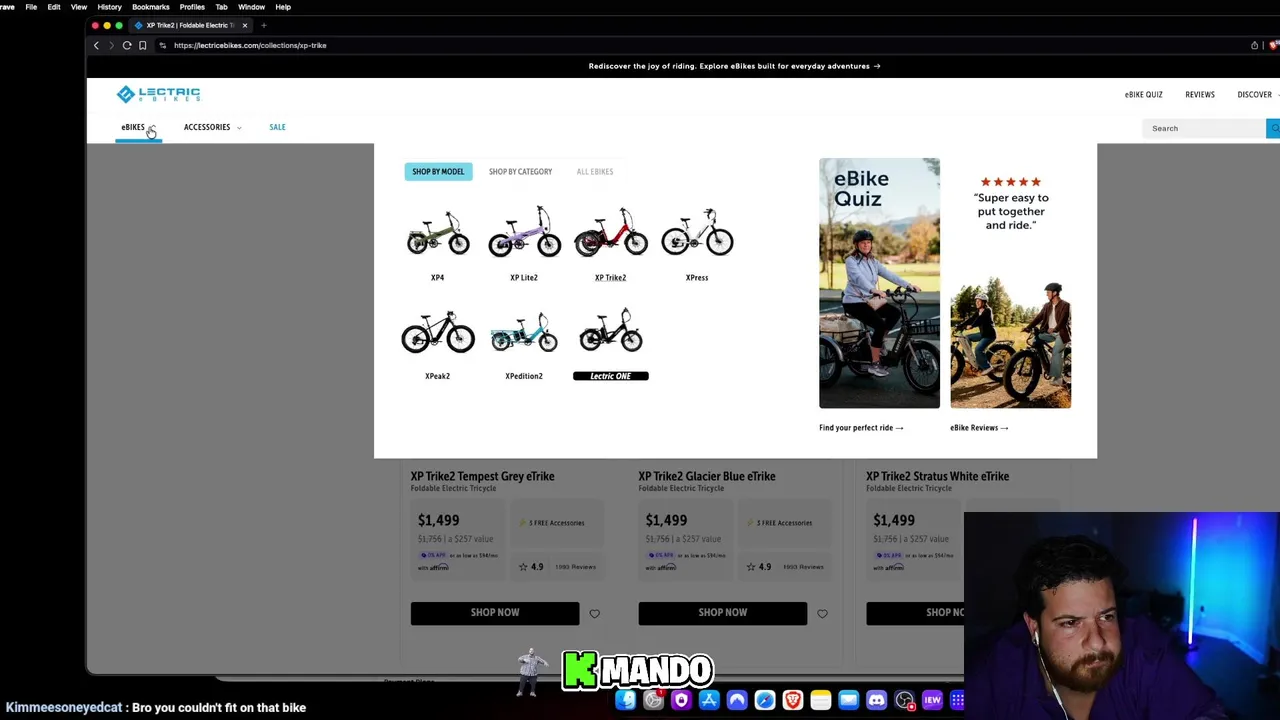
Task: Open the History menu in the menu bar
Action: 109,7
